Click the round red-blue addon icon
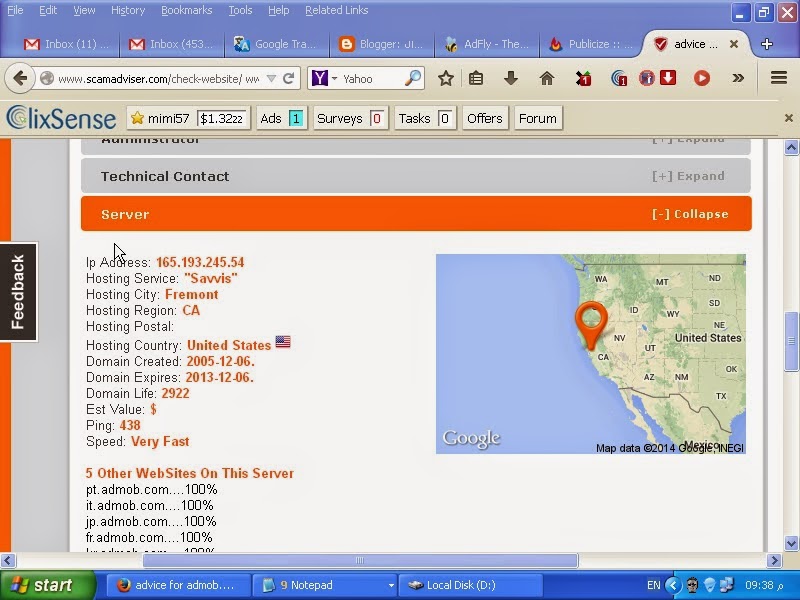 coord(646,78)
